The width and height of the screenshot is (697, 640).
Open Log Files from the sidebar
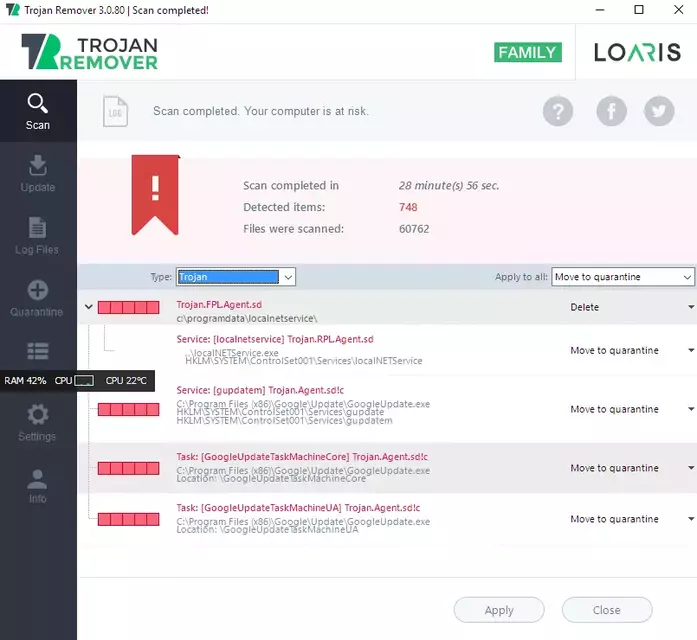[38, 236]
